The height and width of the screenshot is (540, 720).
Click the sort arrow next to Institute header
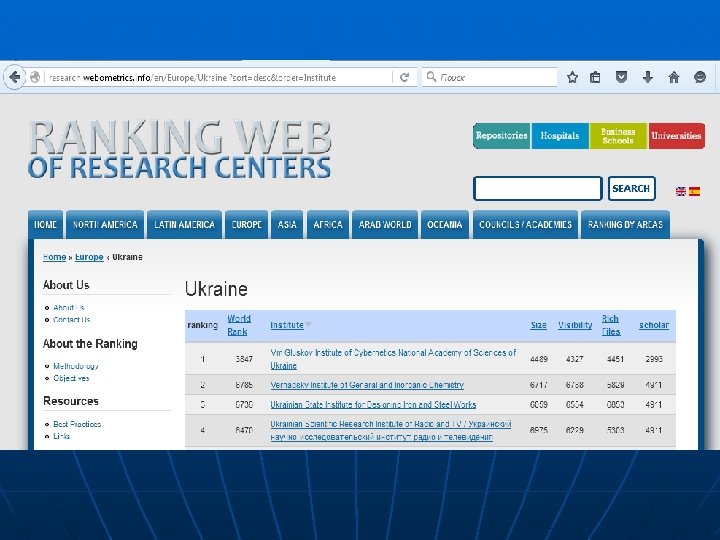[x=309, y=324]
